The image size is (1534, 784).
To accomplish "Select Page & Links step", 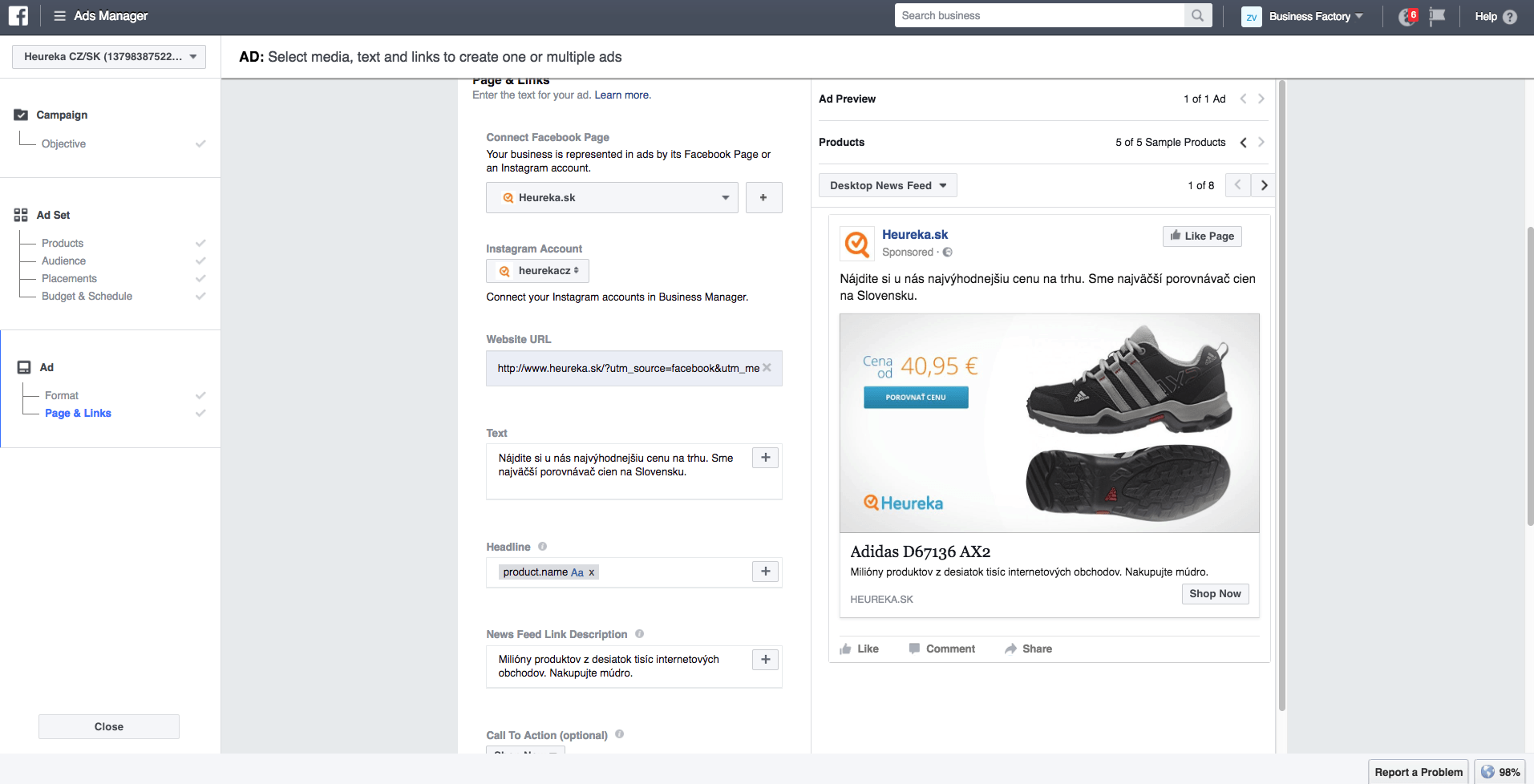I will coord(78,413).
